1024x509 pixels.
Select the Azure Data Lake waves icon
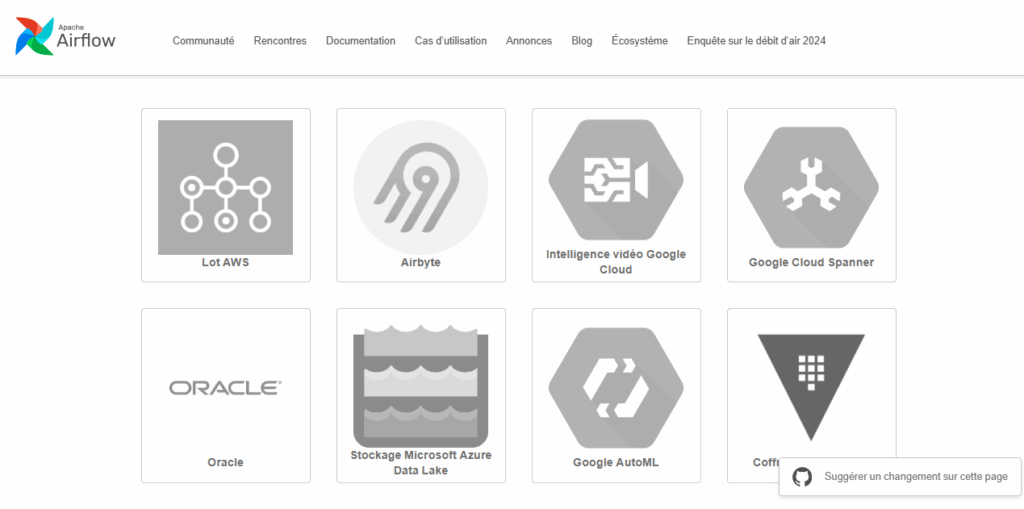pyautogui.click(x=421, y=384)
